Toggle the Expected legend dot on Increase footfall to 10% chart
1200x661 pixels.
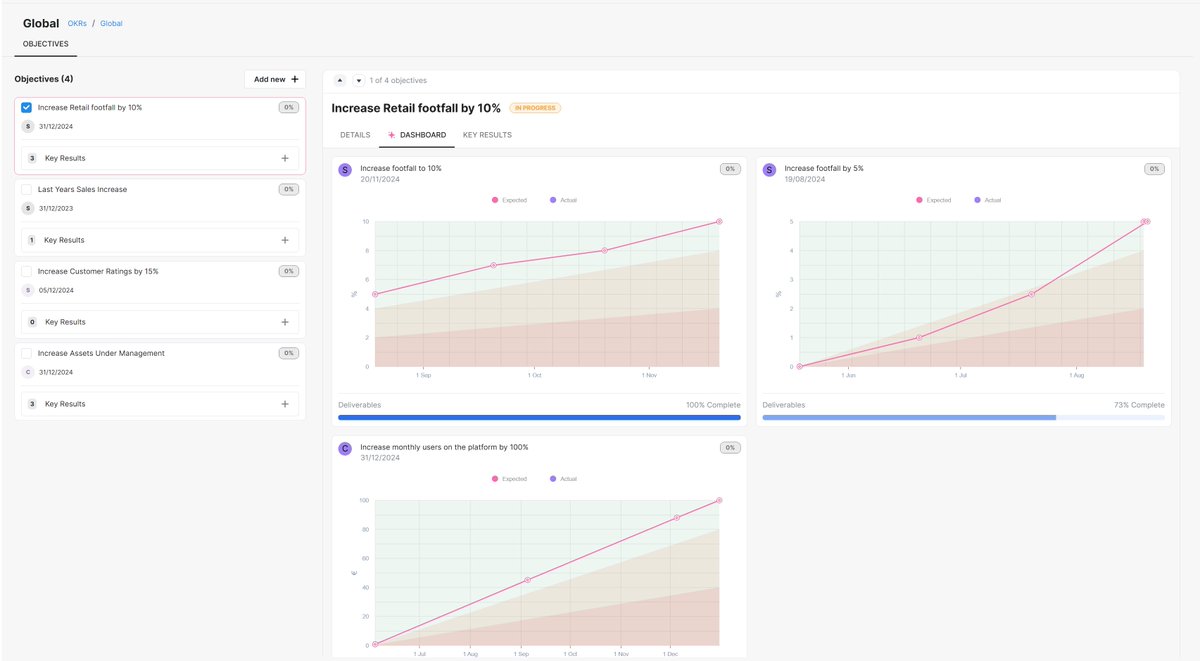click(x=494, y=200)
